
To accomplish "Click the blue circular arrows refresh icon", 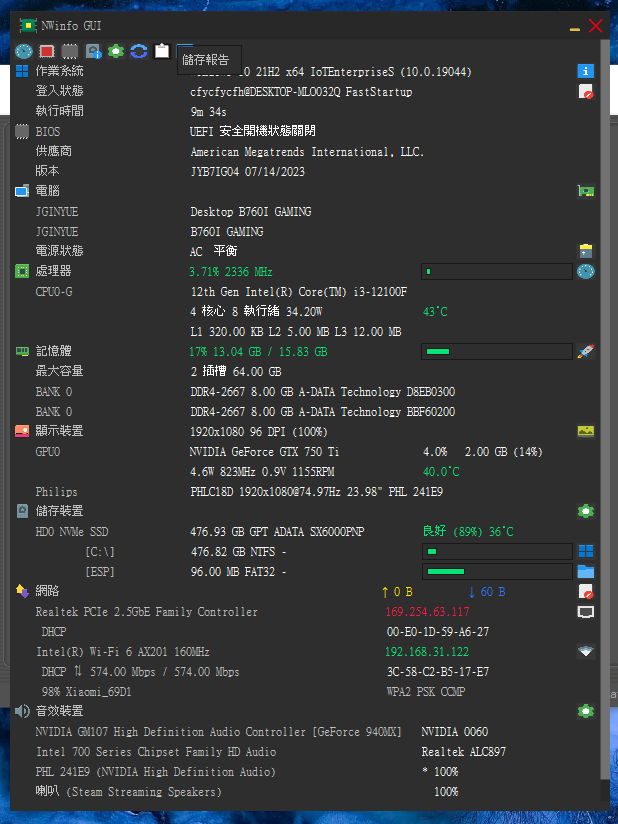I will point(139,51).
